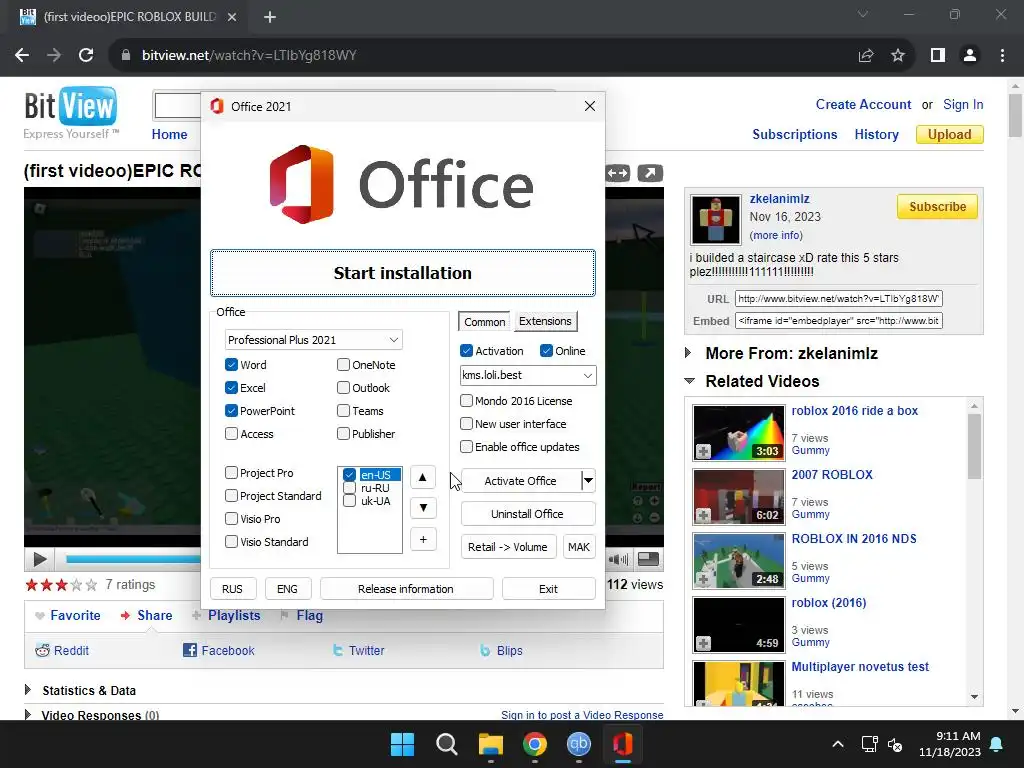
Task: Click the volume speaker icon in video player
Action: point(618,559)
